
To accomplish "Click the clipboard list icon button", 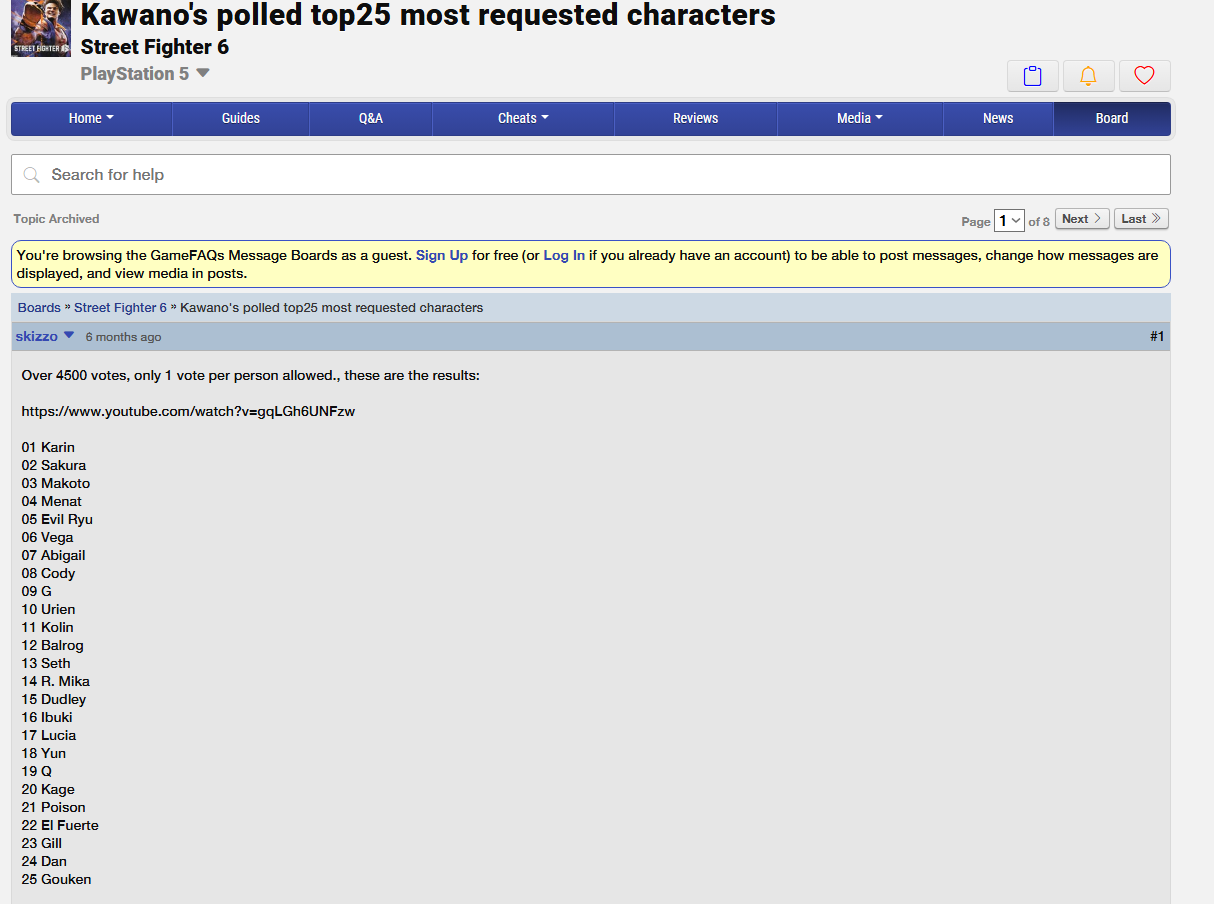I will point(1033,76).
